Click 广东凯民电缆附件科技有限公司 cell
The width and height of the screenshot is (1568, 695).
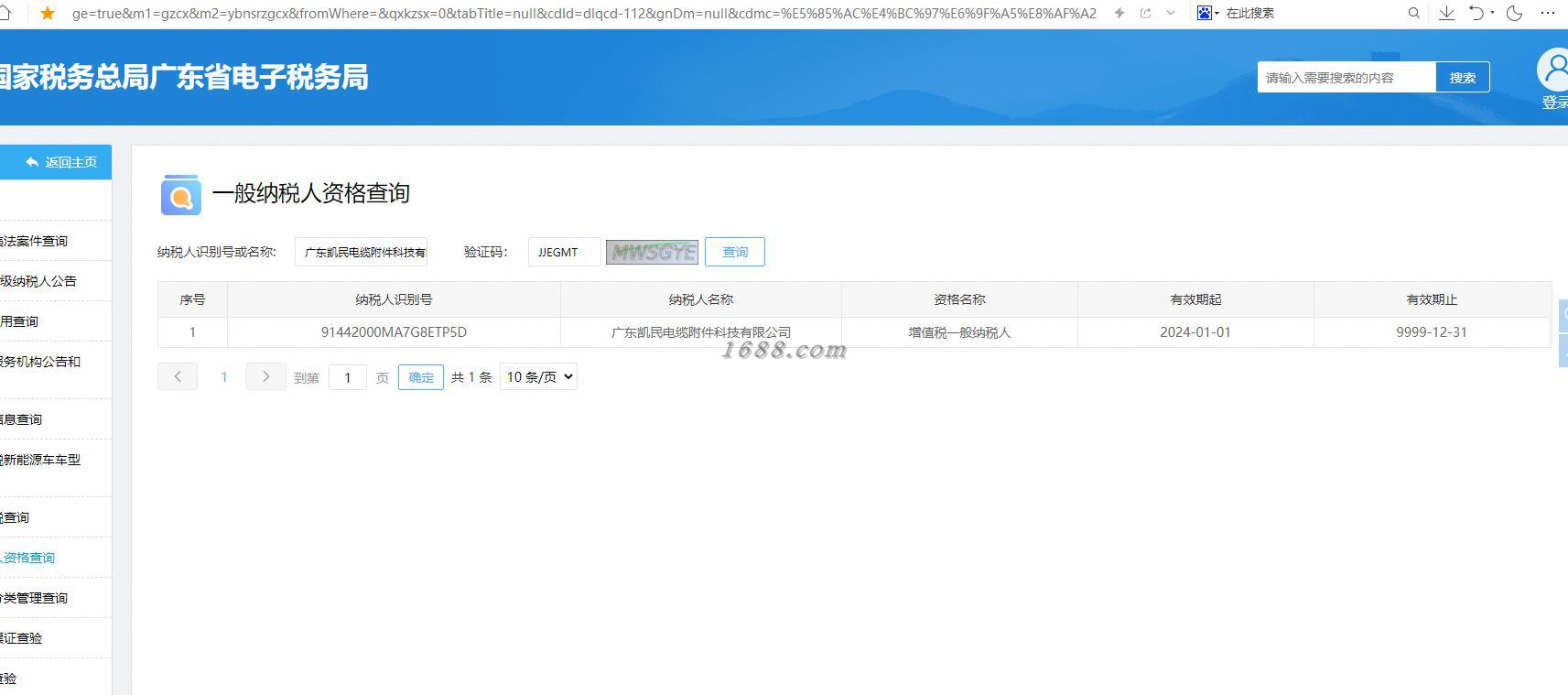coord(701,332)
